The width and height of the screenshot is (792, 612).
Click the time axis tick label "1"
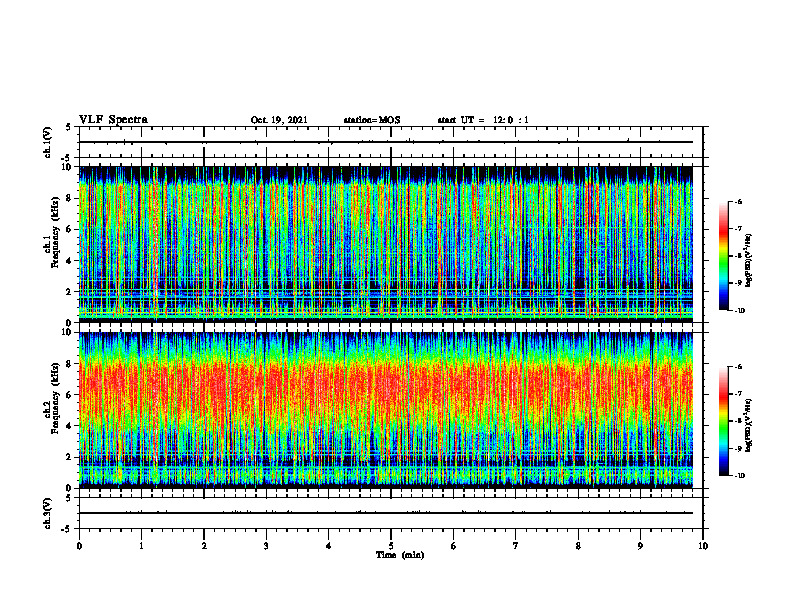(x=141, y=546)
